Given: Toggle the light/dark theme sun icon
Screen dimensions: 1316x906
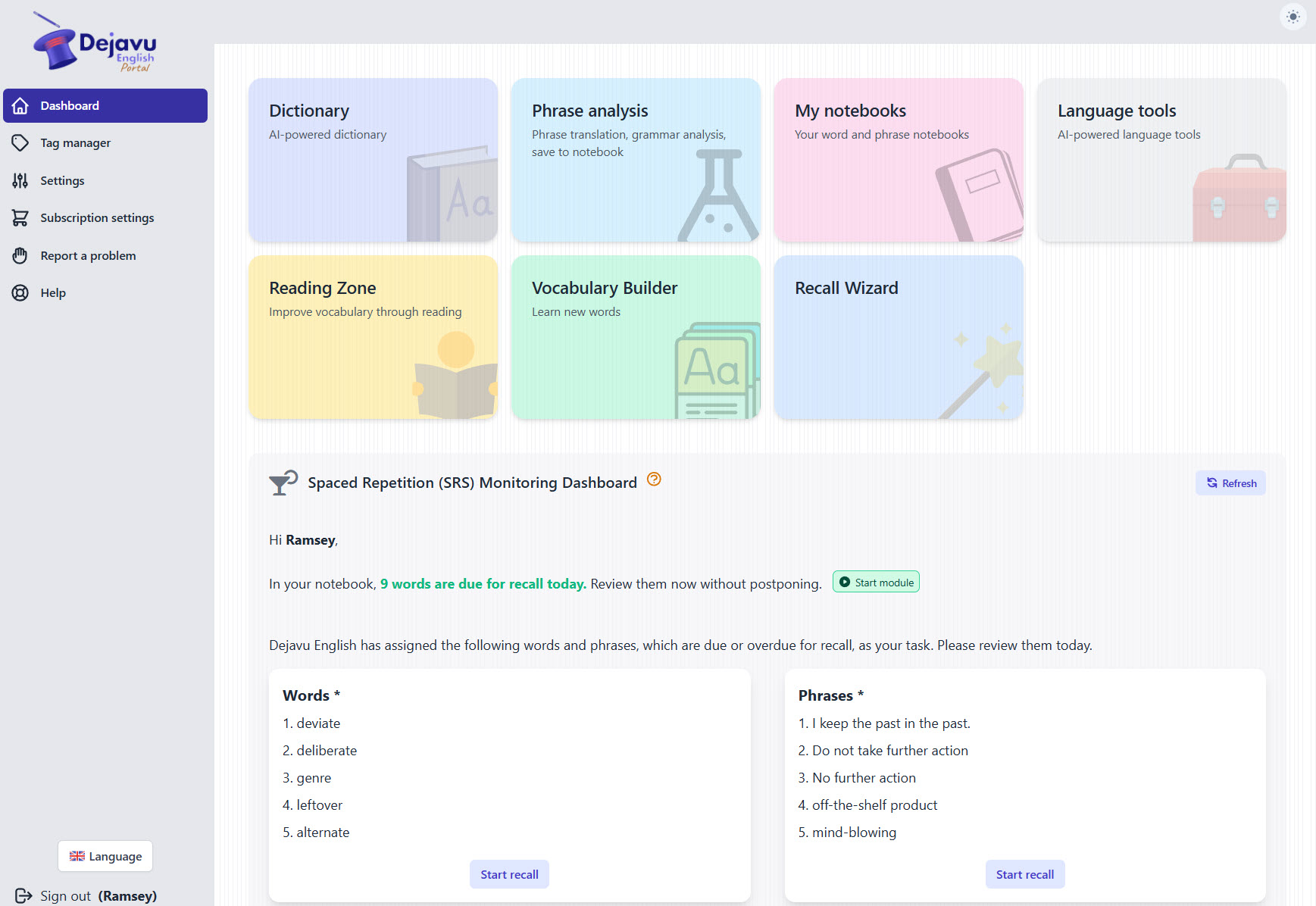Looking at the screenshot, I should coord(1293,17).
